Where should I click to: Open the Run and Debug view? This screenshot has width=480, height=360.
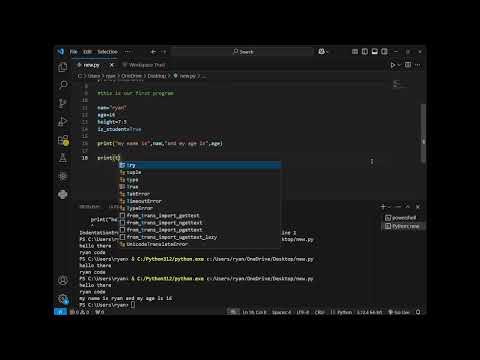[63, 121]
